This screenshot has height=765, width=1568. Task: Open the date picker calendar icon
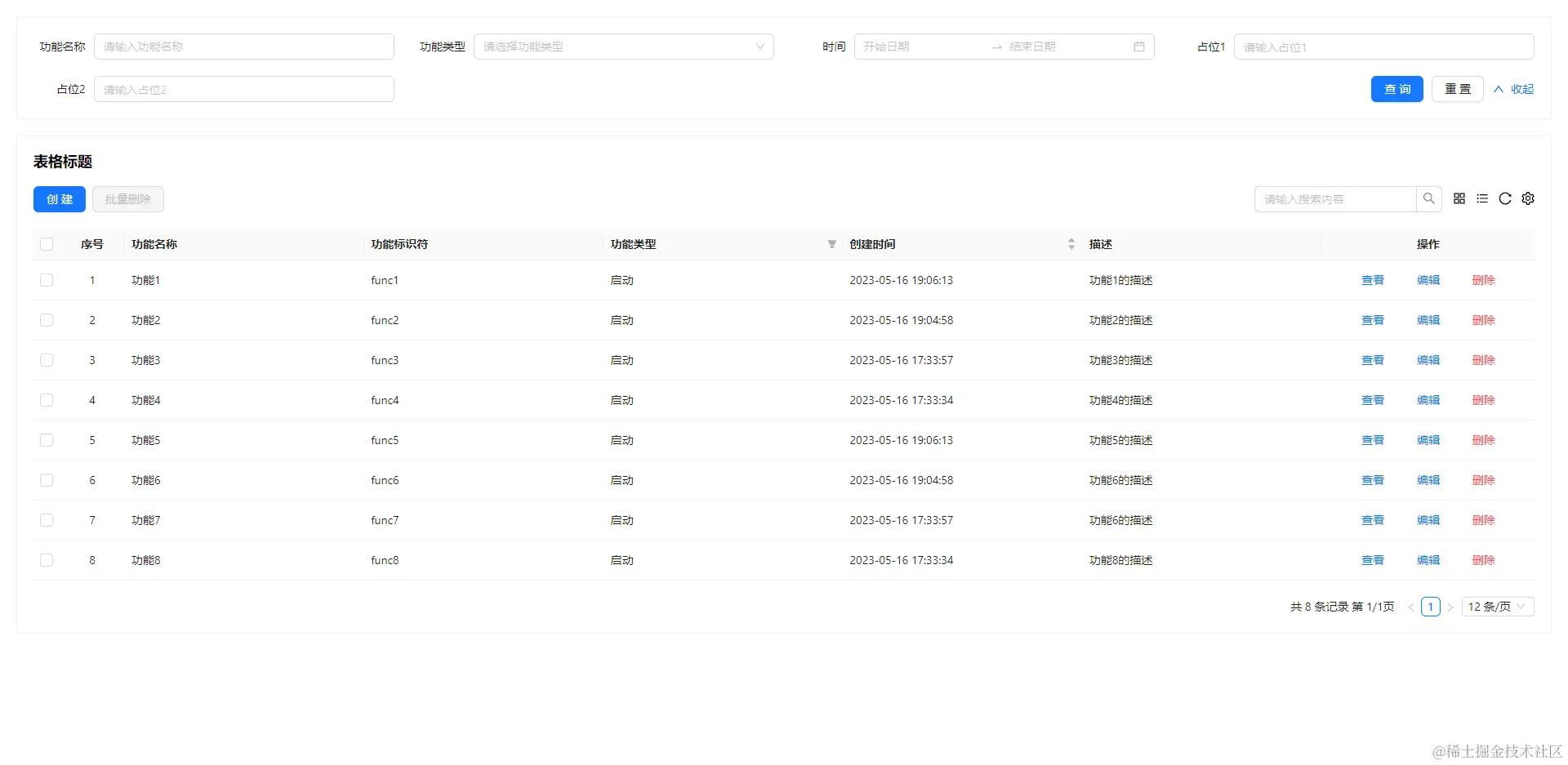[1139, 47]
